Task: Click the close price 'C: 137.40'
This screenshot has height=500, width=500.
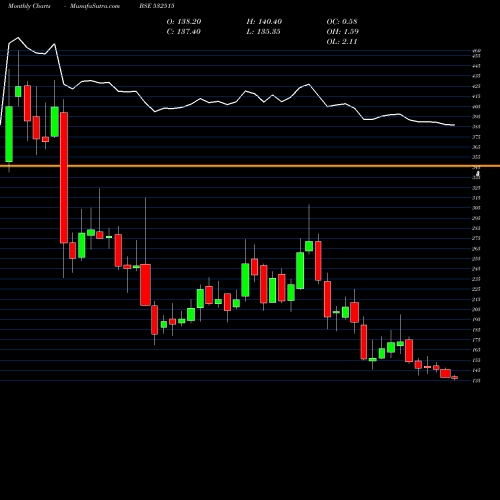Action: point(184,32)
